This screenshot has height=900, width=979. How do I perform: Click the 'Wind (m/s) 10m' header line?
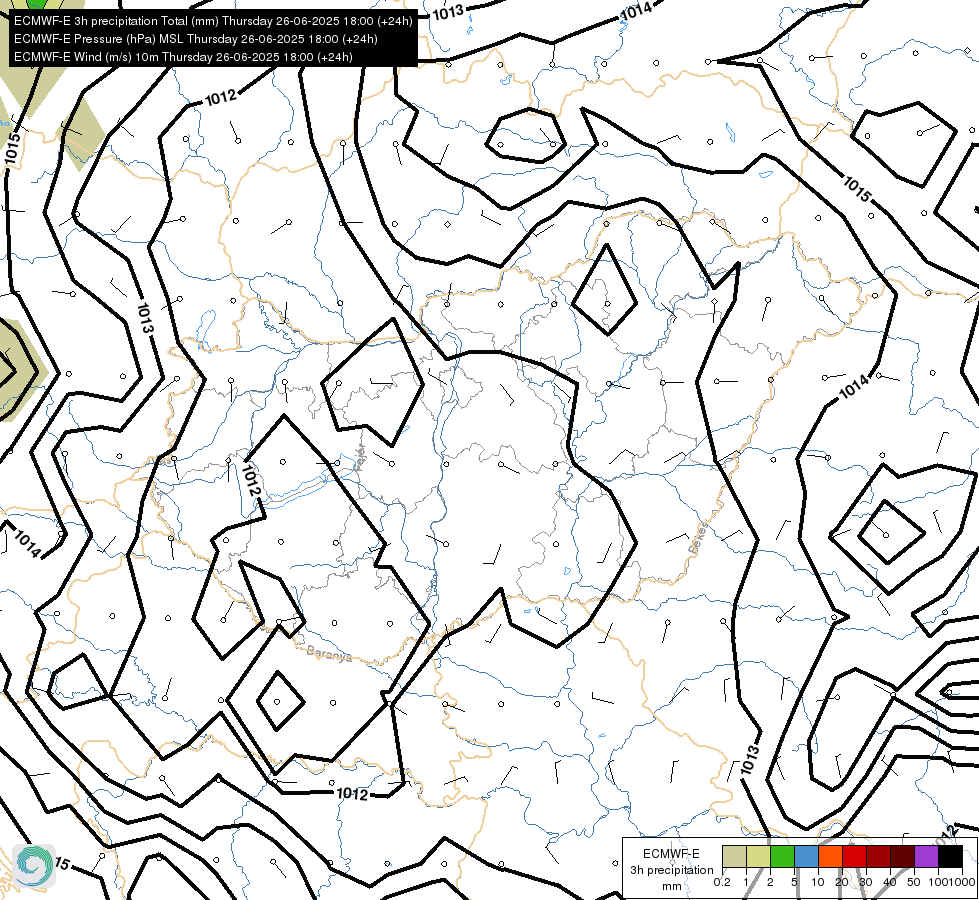[x=183, y=57]
